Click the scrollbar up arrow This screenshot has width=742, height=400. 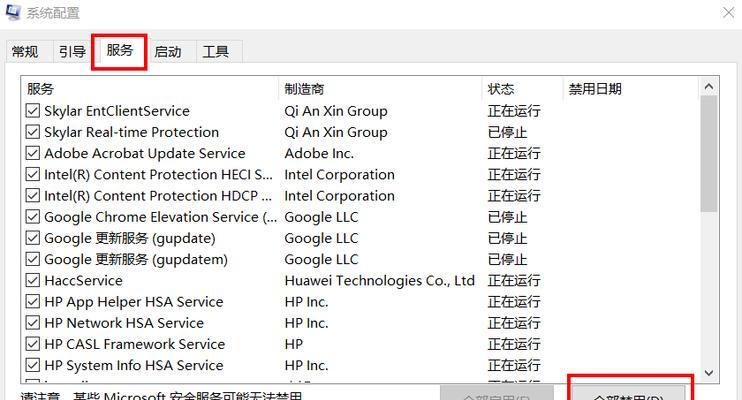click(x=708, y=87)
